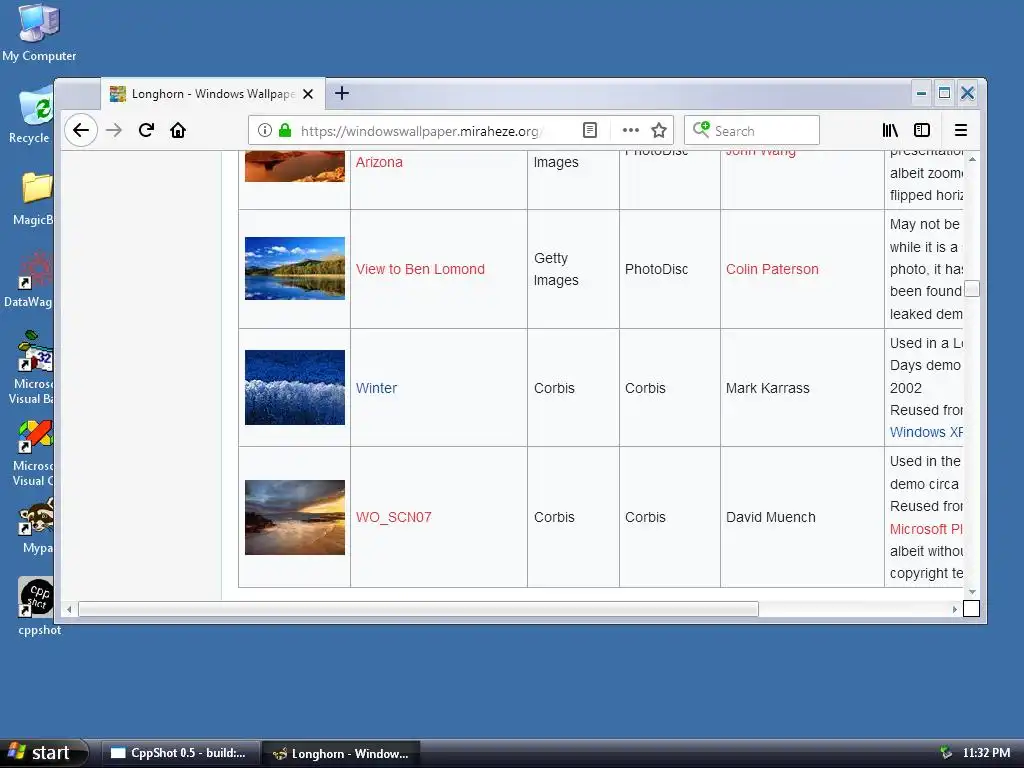Click the Winter wallpaper thumbnail
This screenshot has width=1024, height=768.
click(x=295, y=387)
